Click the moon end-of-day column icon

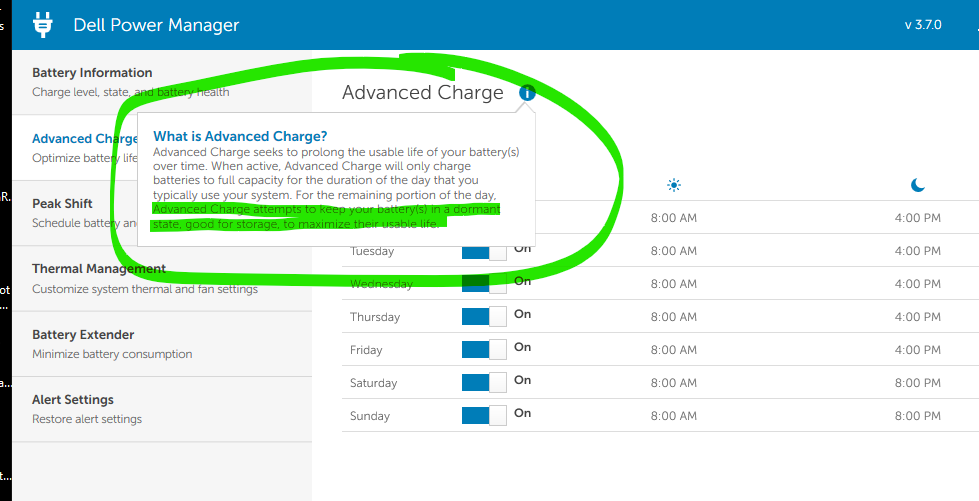point(917,185)
